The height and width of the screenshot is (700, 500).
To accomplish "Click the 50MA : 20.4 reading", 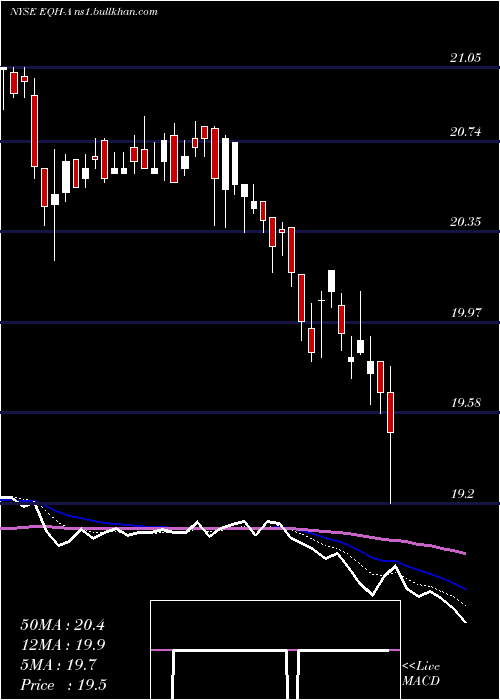I will pos(62,625).
